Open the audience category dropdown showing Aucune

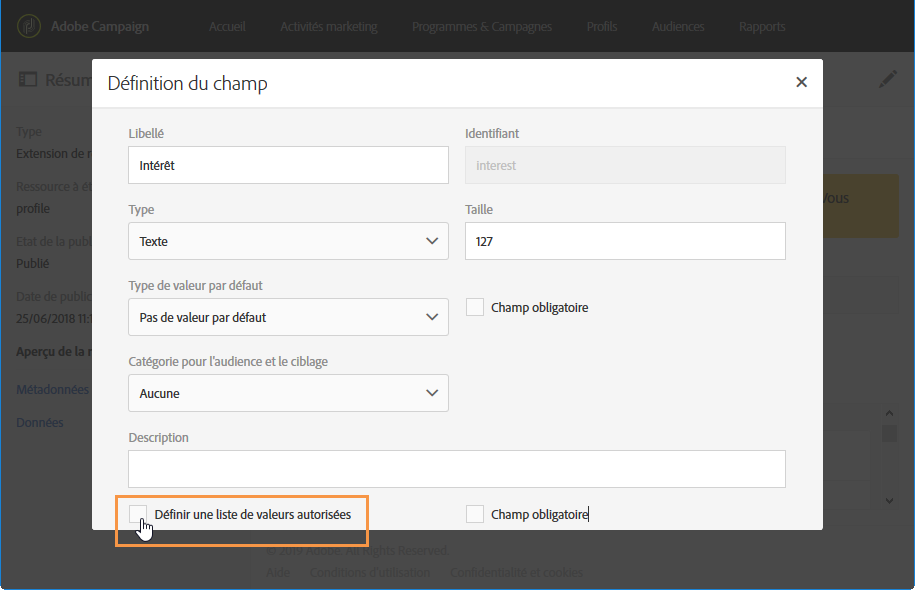pyautogui.click(x=288, y=393)
